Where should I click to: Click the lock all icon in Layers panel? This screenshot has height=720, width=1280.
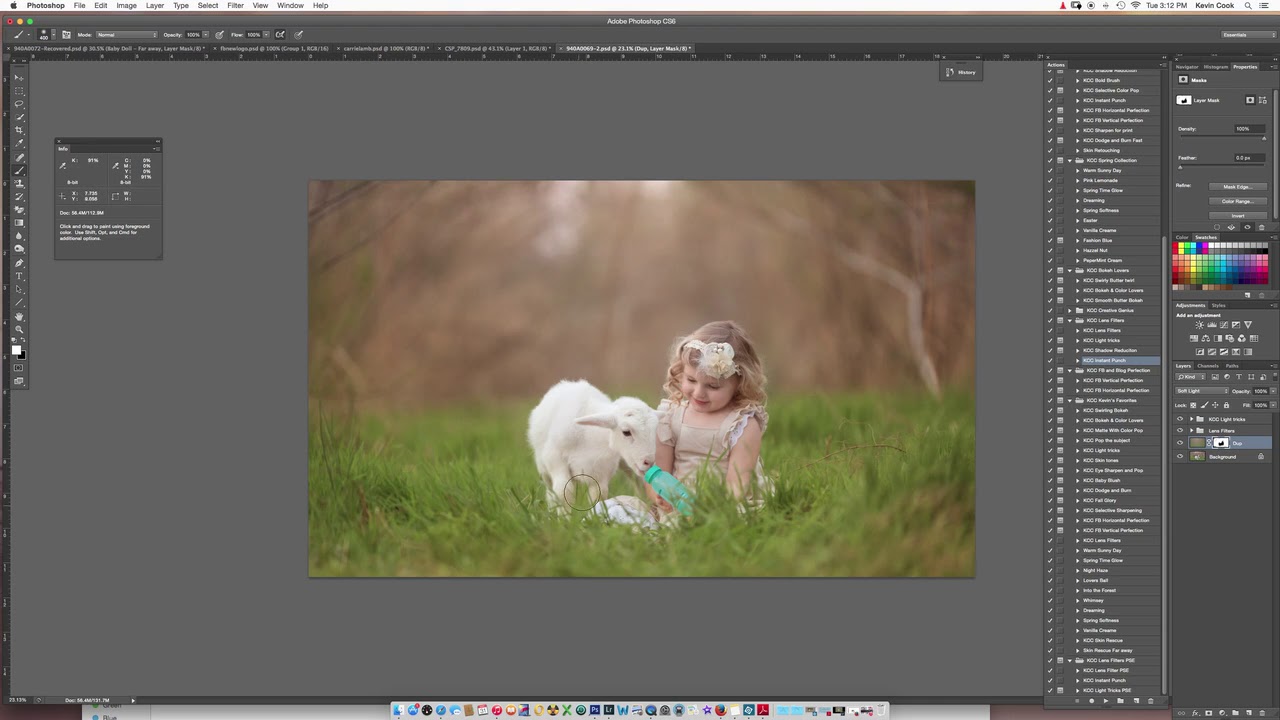(x=1226, y=405)
